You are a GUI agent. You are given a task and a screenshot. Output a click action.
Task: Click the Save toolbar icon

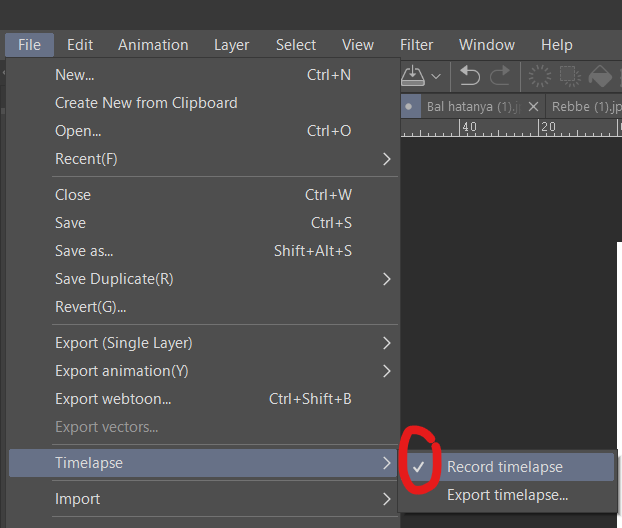coord(413,75)
